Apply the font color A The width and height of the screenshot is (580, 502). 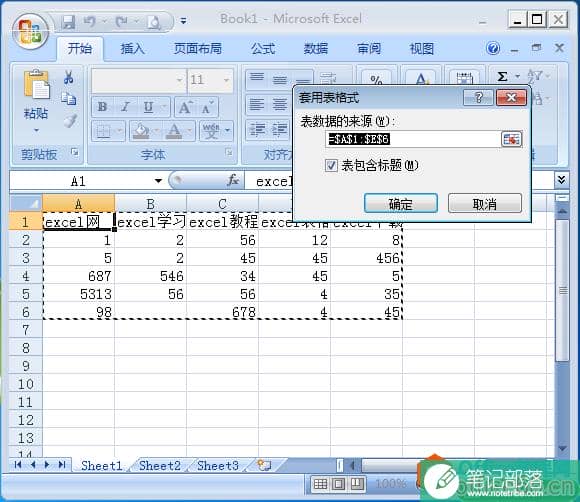point(174,131)
